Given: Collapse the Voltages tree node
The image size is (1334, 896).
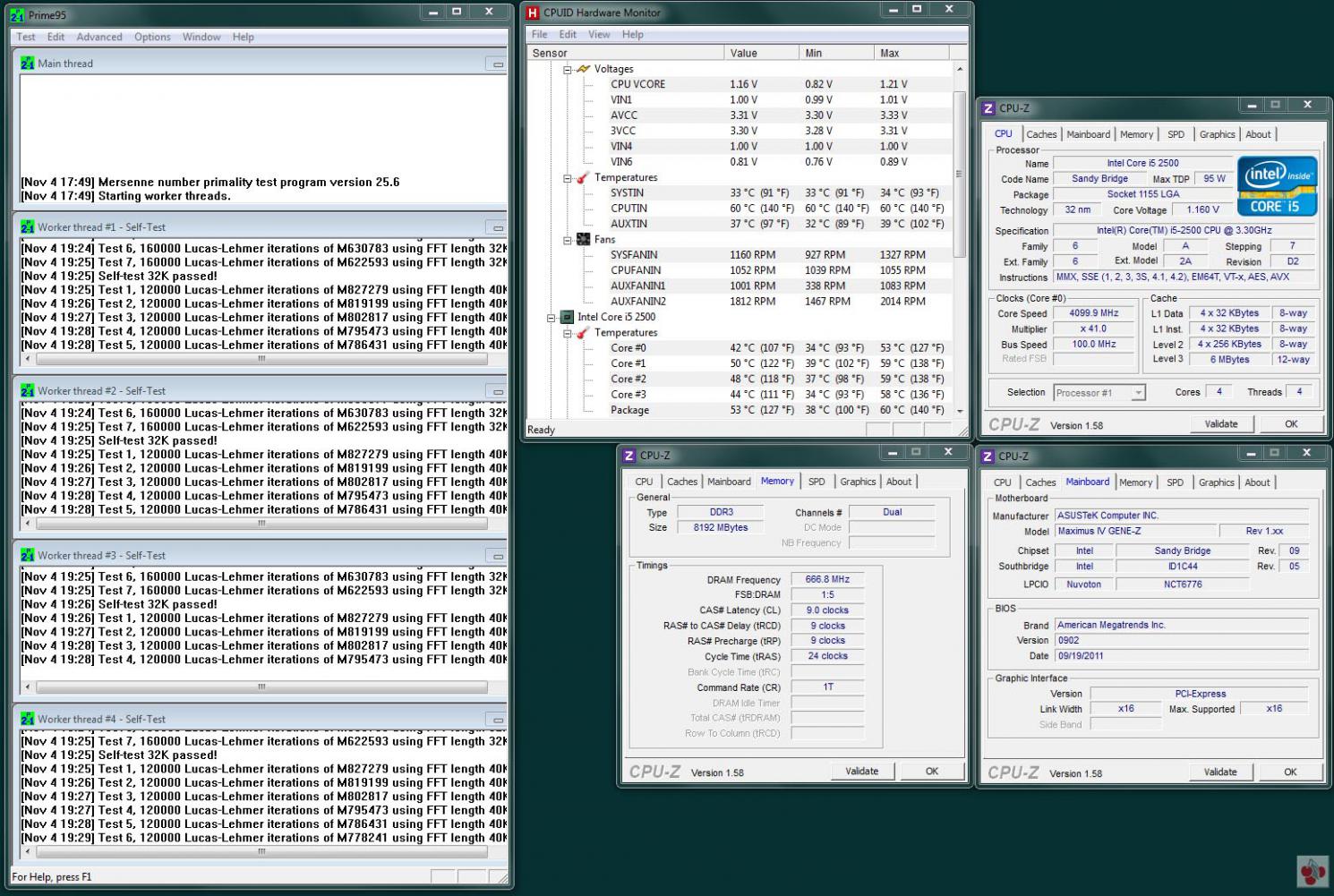Looking at the screenshot, I should point(567,69).
